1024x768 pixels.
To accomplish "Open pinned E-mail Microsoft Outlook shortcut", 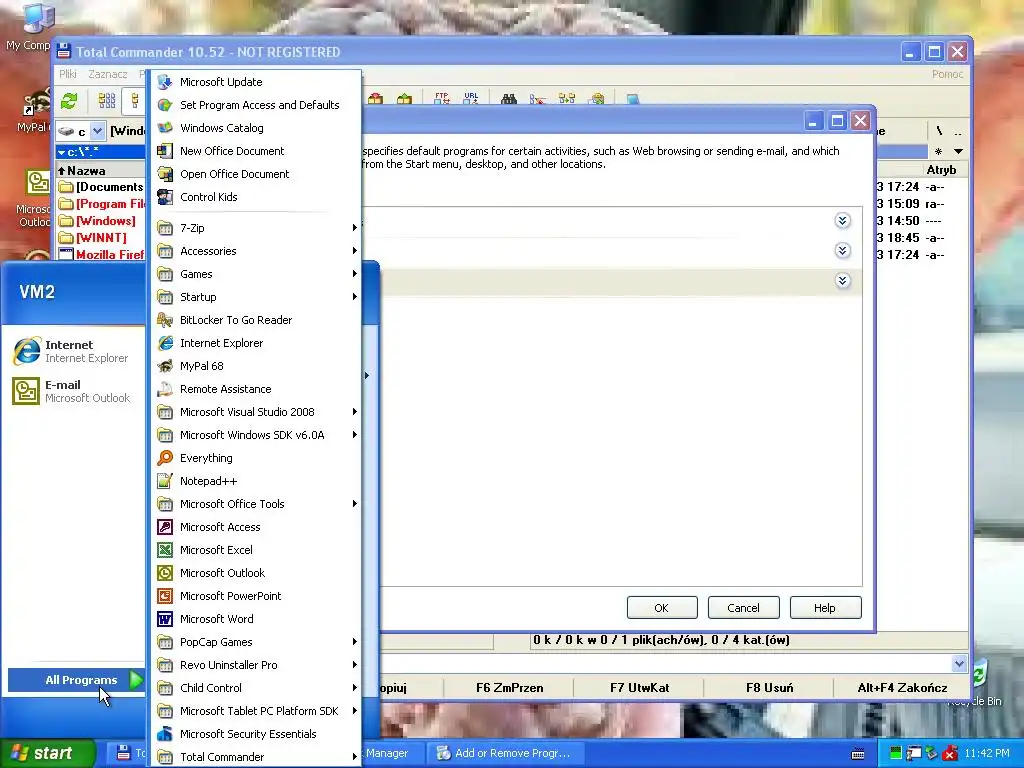I will coord(72,391).
